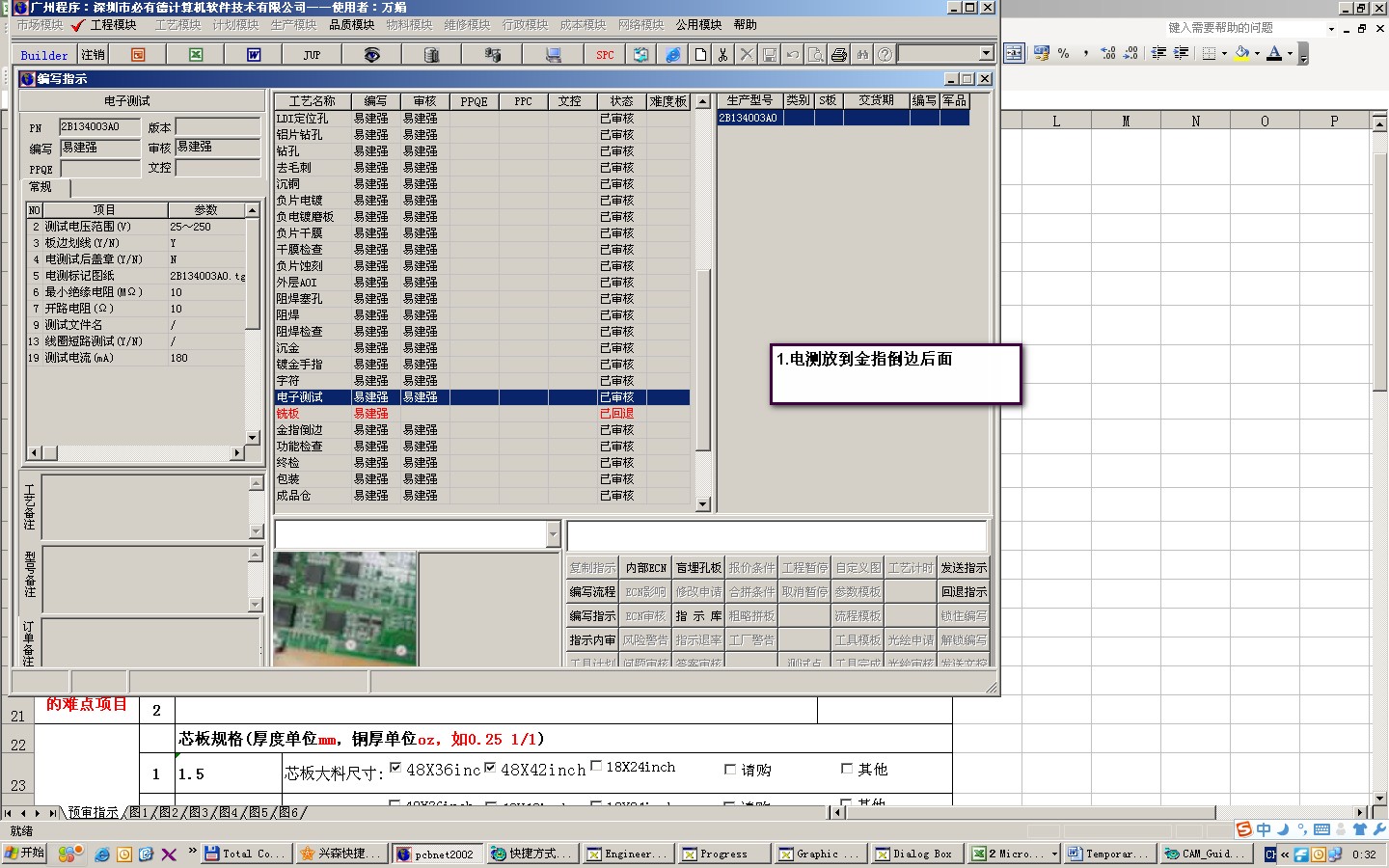Click parameter table scroll right arrow

point(236,452)
